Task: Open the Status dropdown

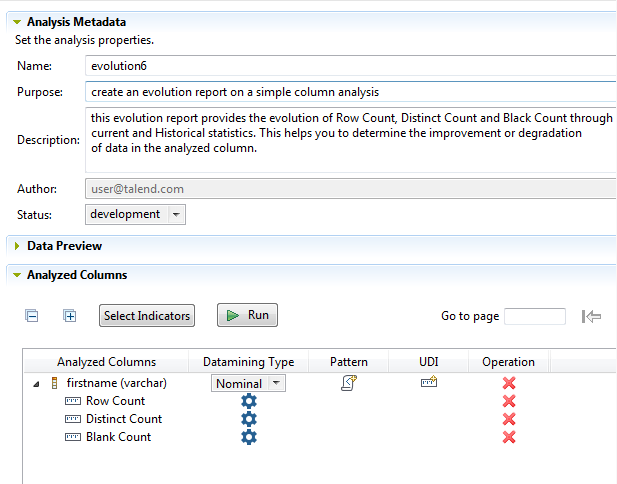Action: click(x=176, y=214)
